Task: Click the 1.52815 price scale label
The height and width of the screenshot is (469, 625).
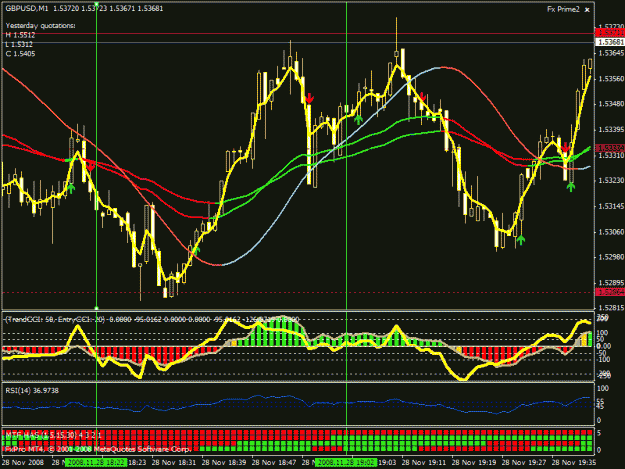Action: pyautogui.click(x=611, y=308)
